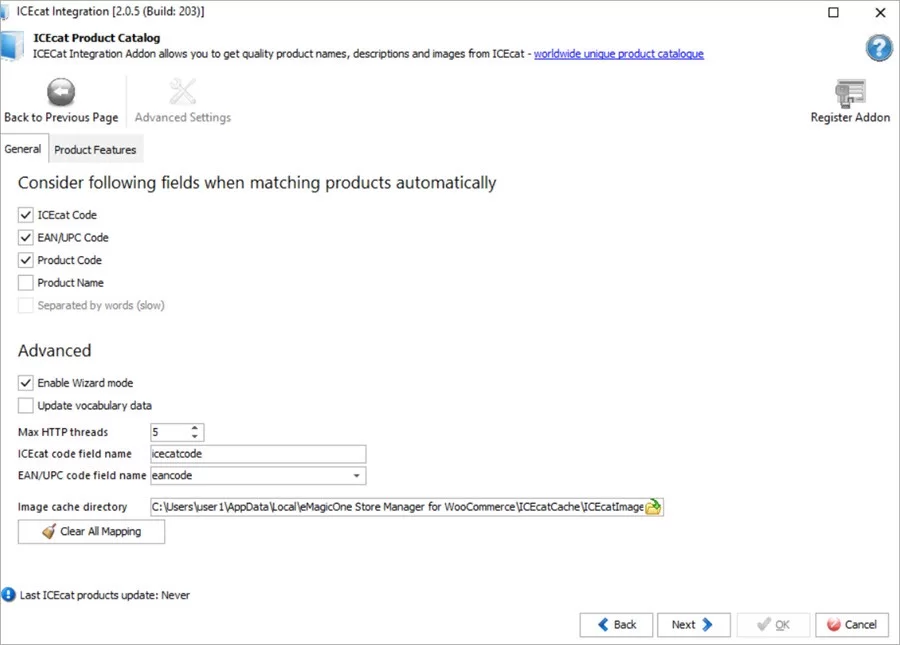
Task: Check Update vocabulary data
Action: pos(24,405)
